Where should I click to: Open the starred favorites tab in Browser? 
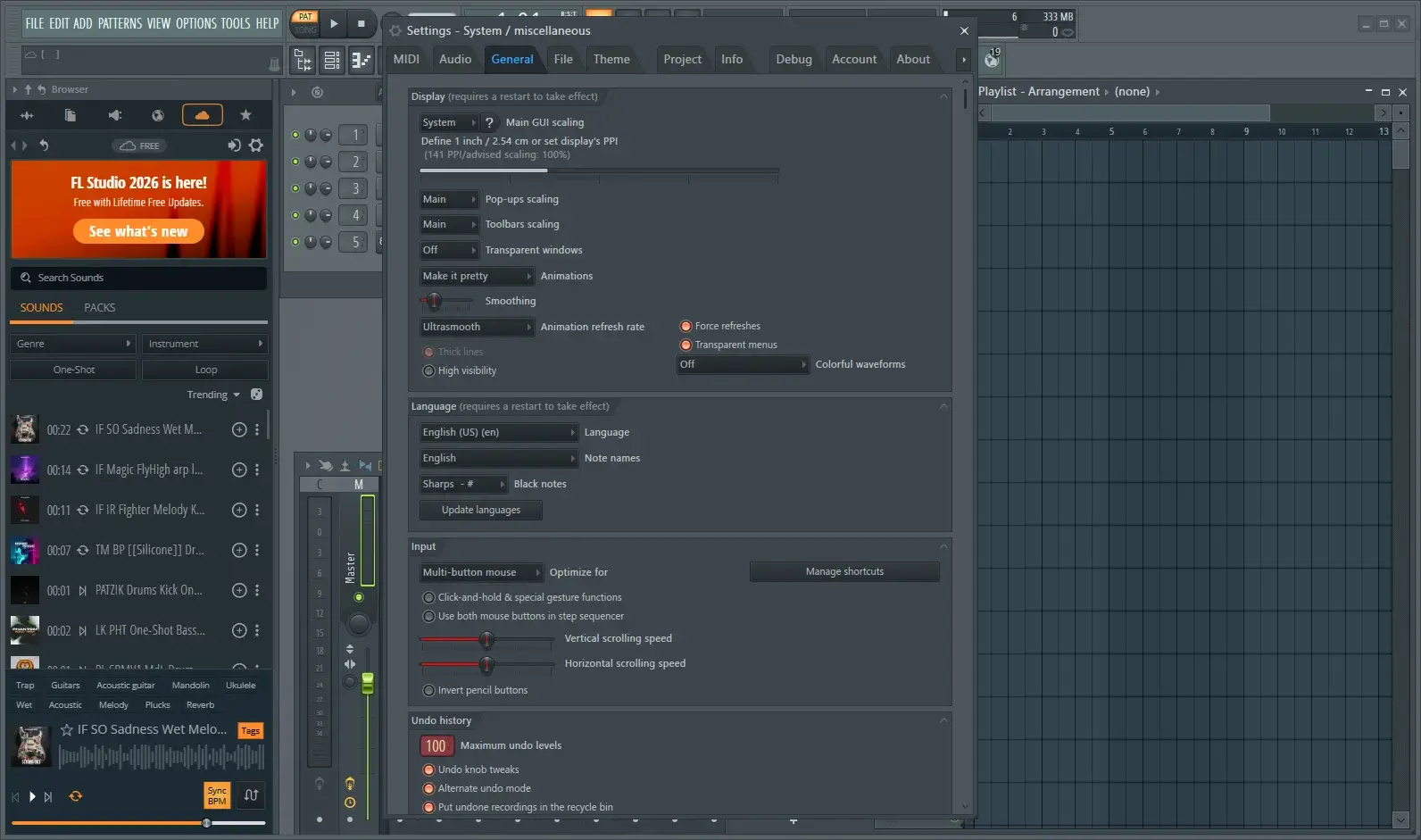(x=246, y=115)
